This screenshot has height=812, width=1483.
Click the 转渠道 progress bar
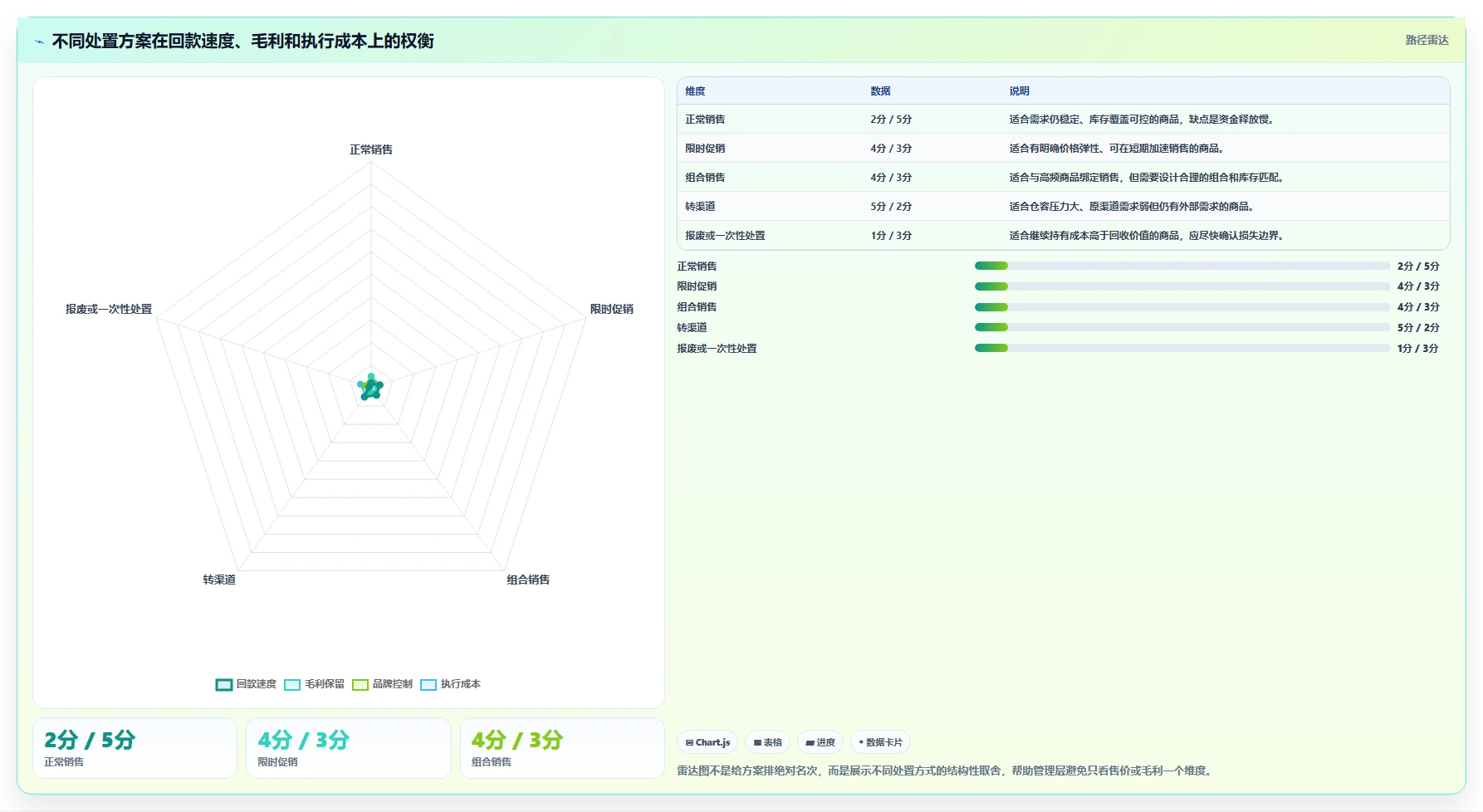pos(1182,327)
